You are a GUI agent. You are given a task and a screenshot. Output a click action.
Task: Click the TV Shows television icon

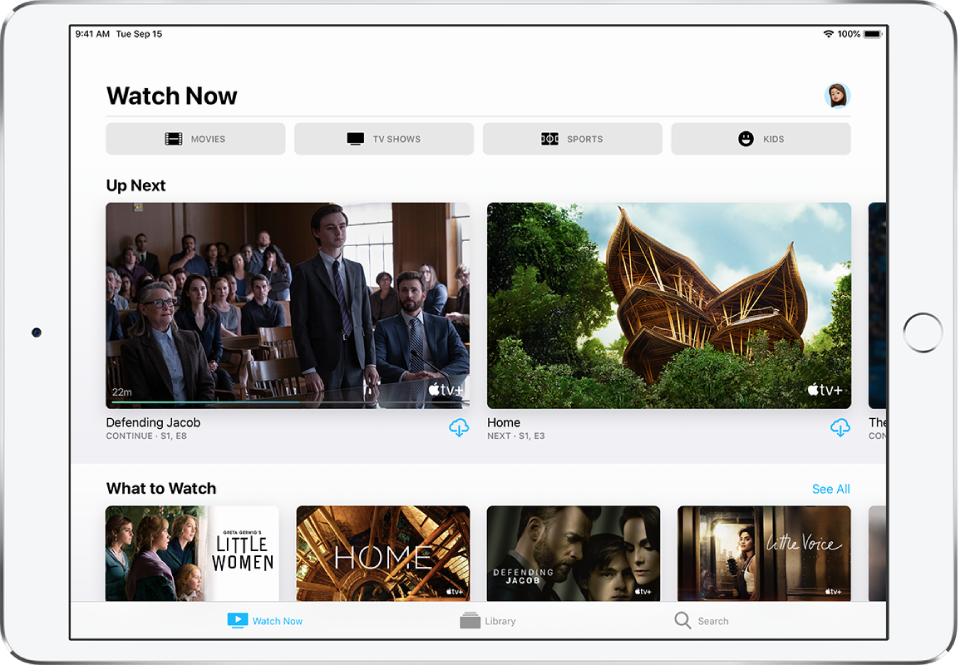356,139
